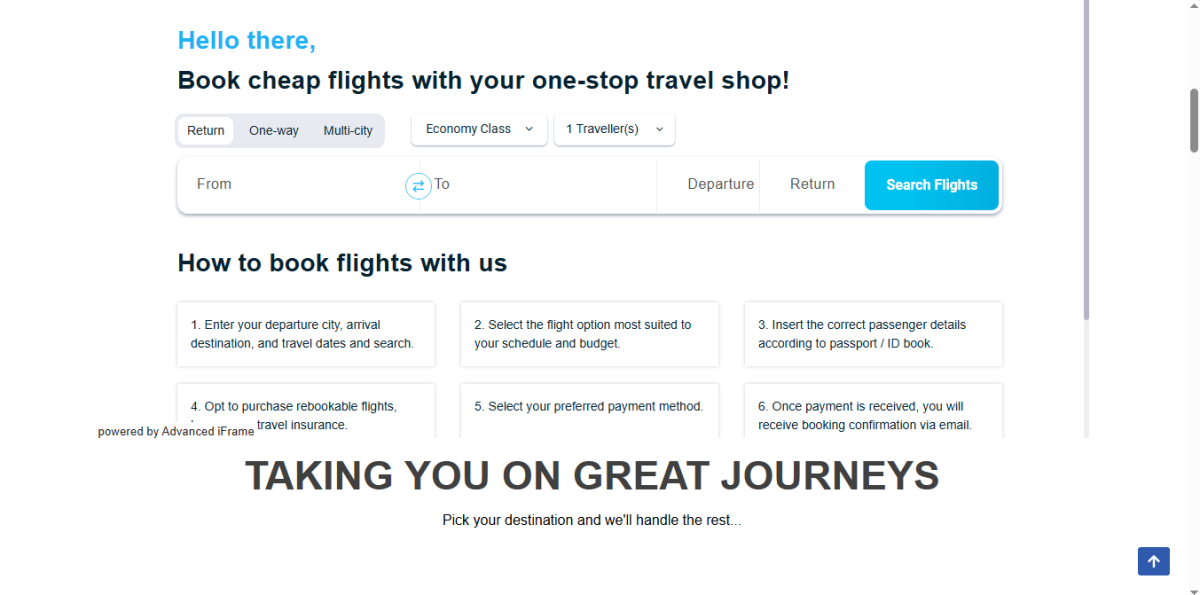Click the booking widget's inner scrollbar
This screenshot has height=595, width=1200.
point(1086,160)
